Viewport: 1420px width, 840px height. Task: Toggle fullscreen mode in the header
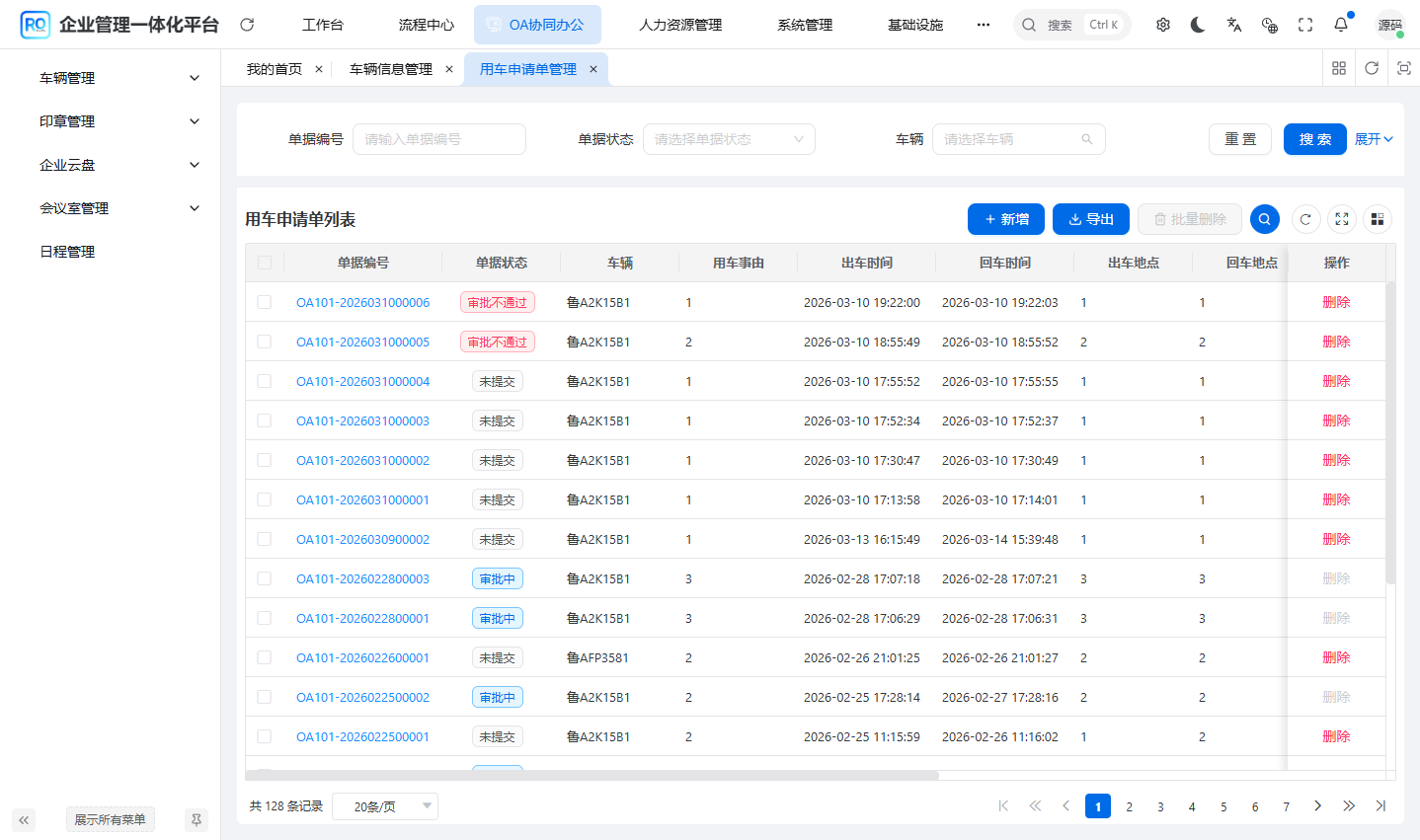[1304, 24]
